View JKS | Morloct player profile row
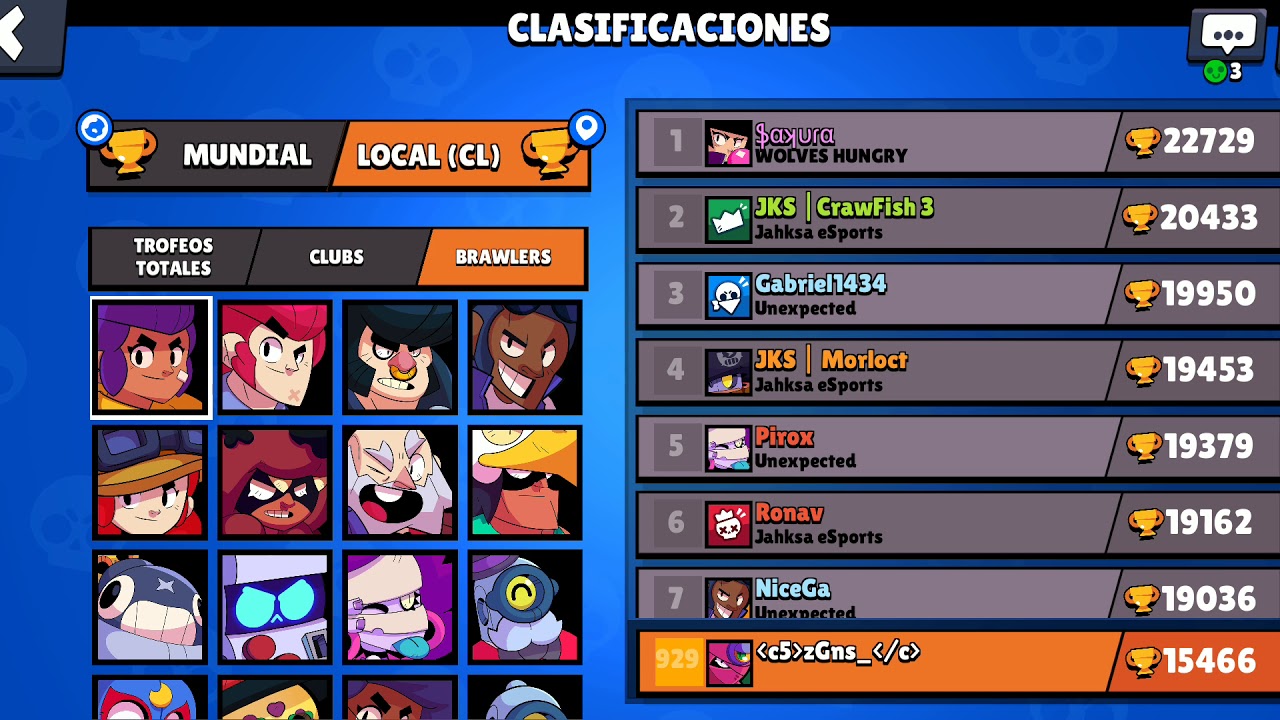Viewport: 1280px width, 720px height. point(957,371)
